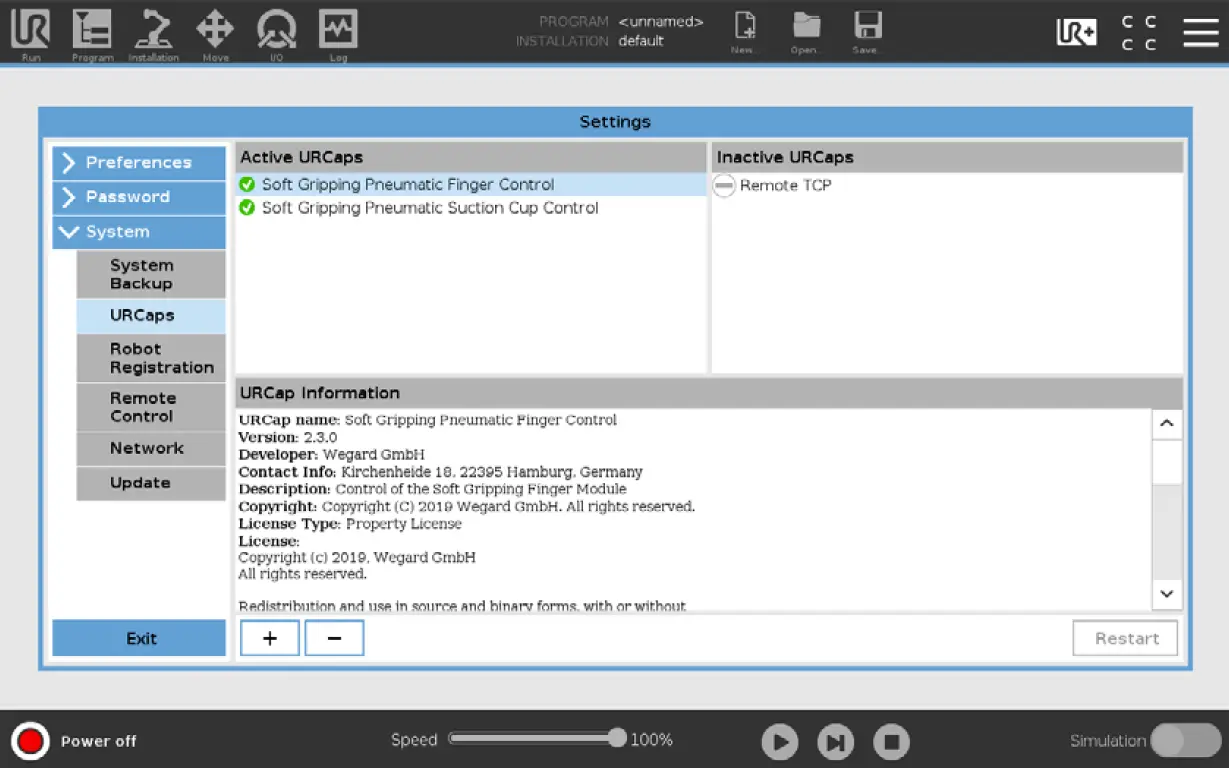Click the Exit button
The height and width of the screenshot is (768, 1229).
[139, 638]
